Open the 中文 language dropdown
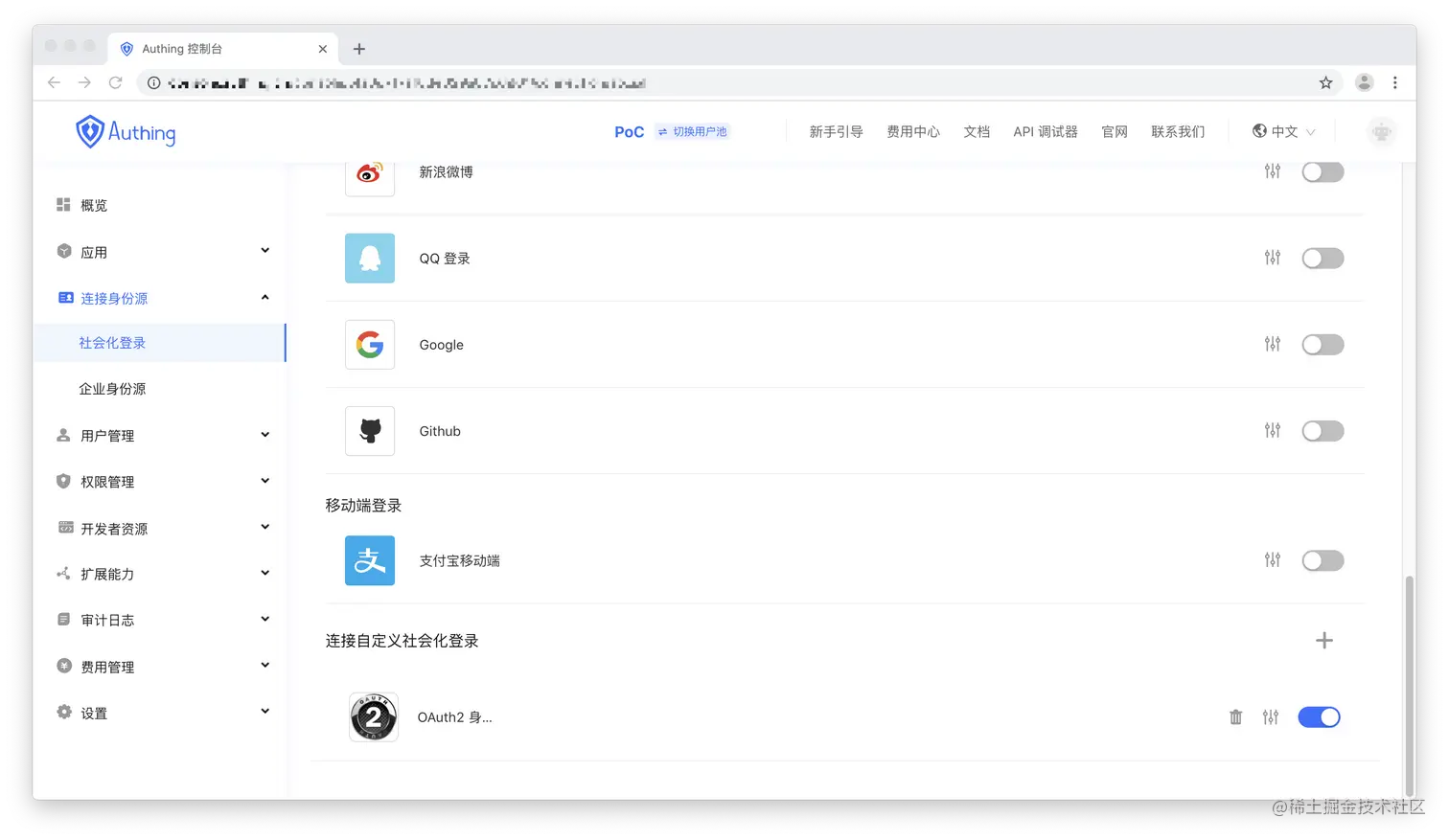Viewport: 1449px width, 840px height. tap(1283, 131)
